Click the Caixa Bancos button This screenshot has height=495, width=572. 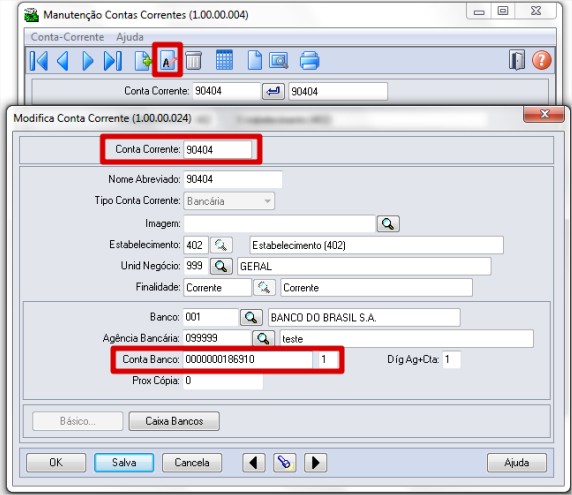(x=174, y=421)
